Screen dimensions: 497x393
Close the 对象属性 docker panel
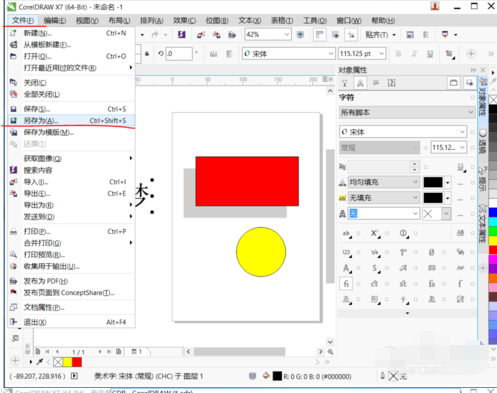click(483, 70)
